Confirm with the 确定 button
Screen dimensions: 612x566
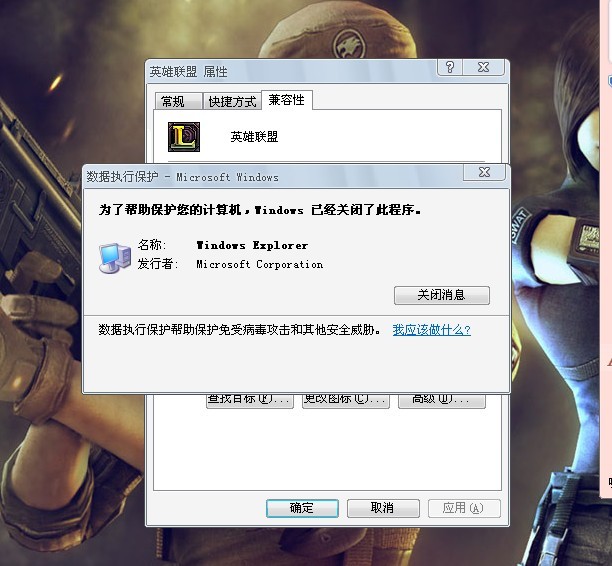point(302,508)
